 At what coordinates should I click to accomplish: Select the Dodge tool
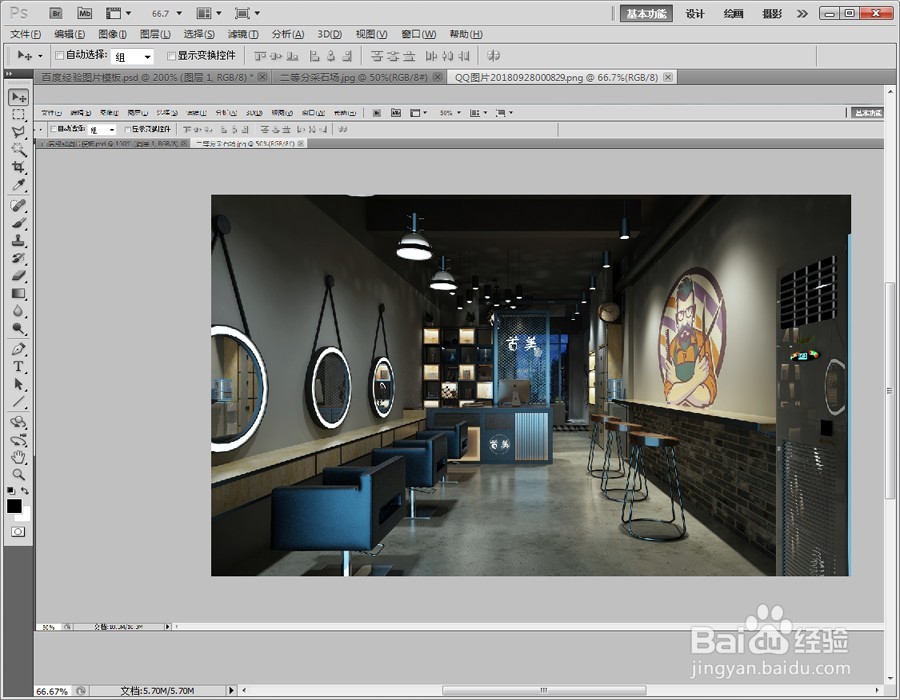click(18, 328)
